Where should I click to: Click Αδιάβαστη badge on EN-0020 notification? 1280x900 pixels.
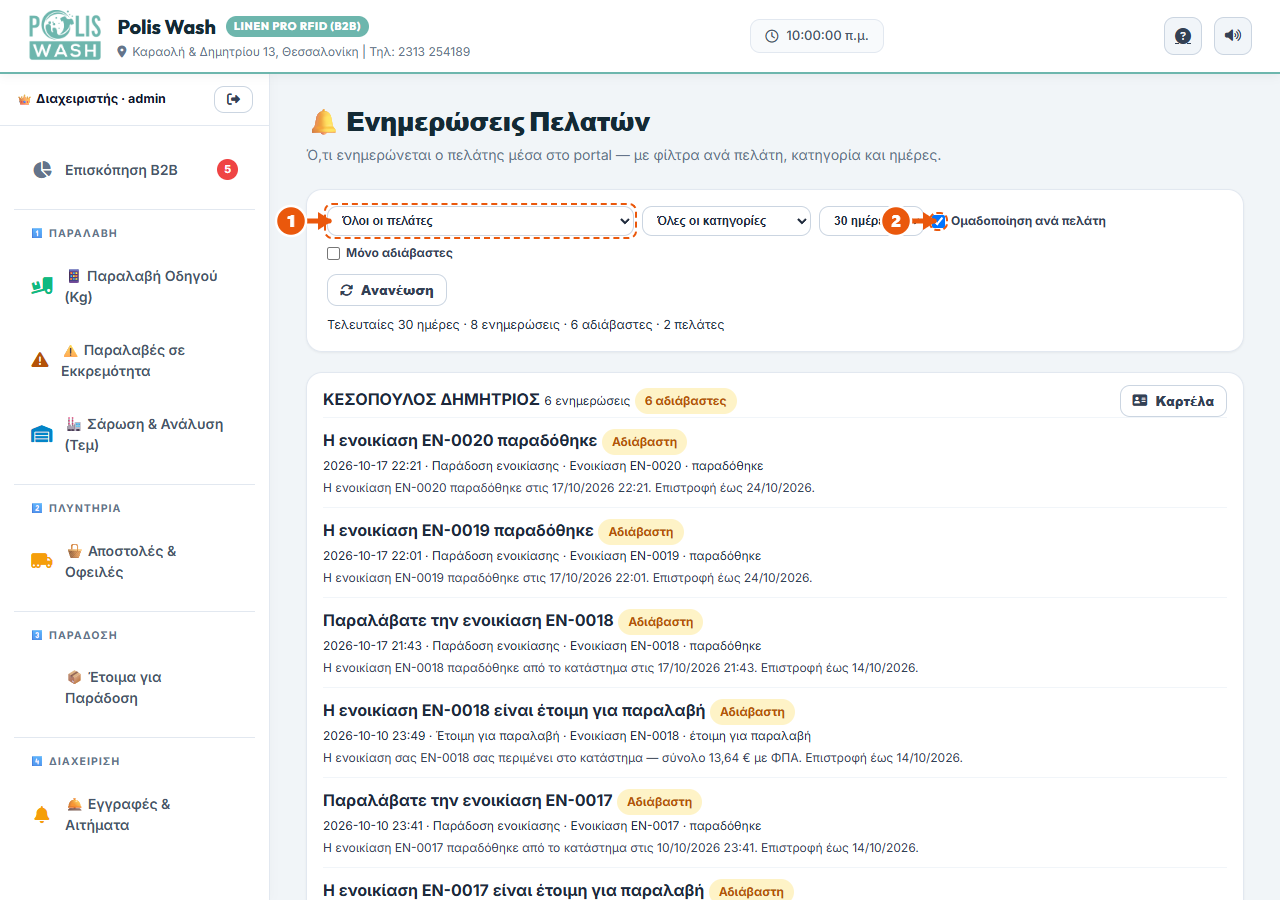(x=644, y=442)
